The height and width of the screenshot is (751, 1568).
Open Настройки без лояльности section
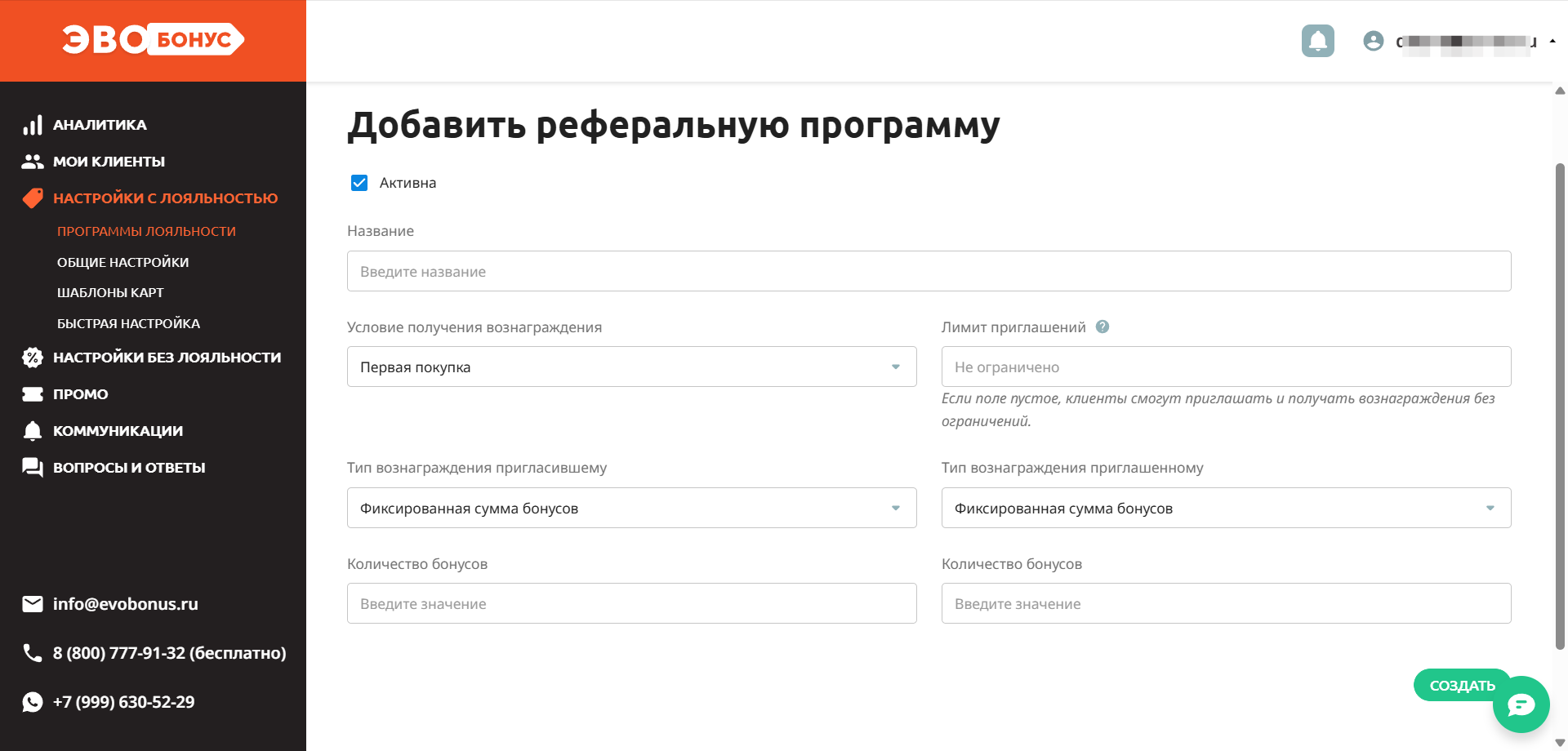click(167, 358)
